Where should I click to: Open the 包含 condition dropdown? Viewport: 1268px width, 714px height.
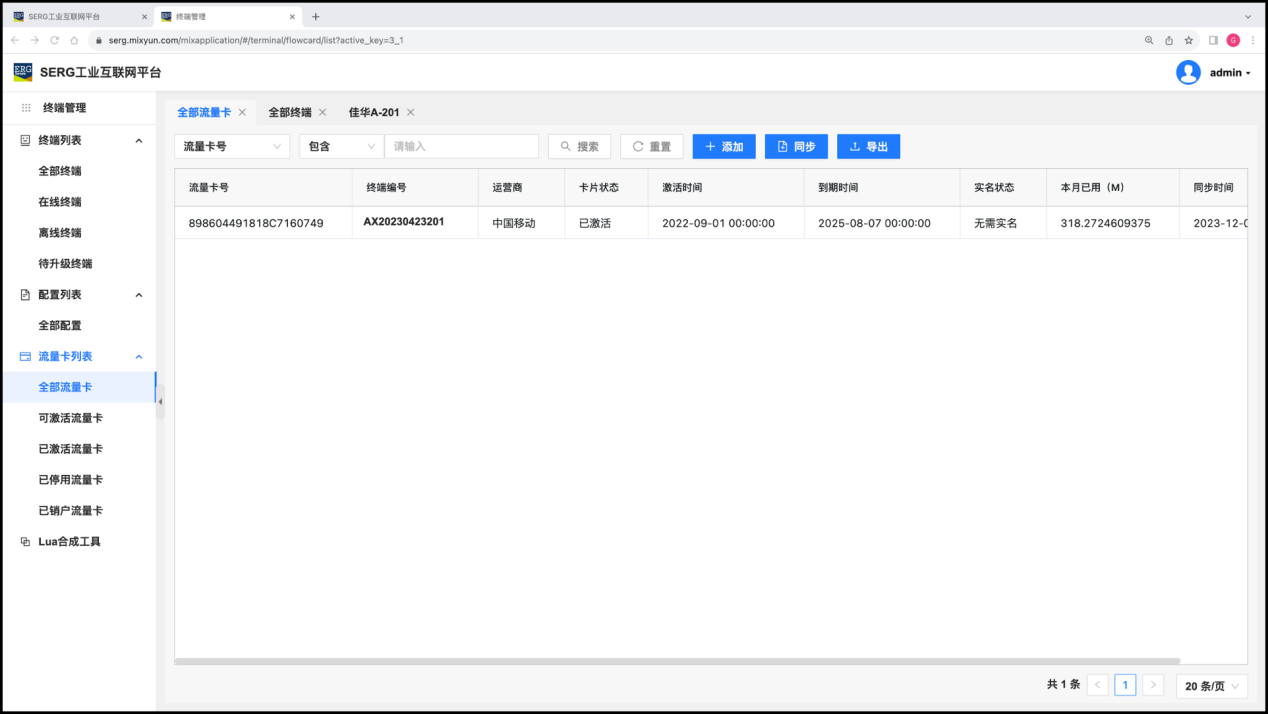(x=341, y=147)
